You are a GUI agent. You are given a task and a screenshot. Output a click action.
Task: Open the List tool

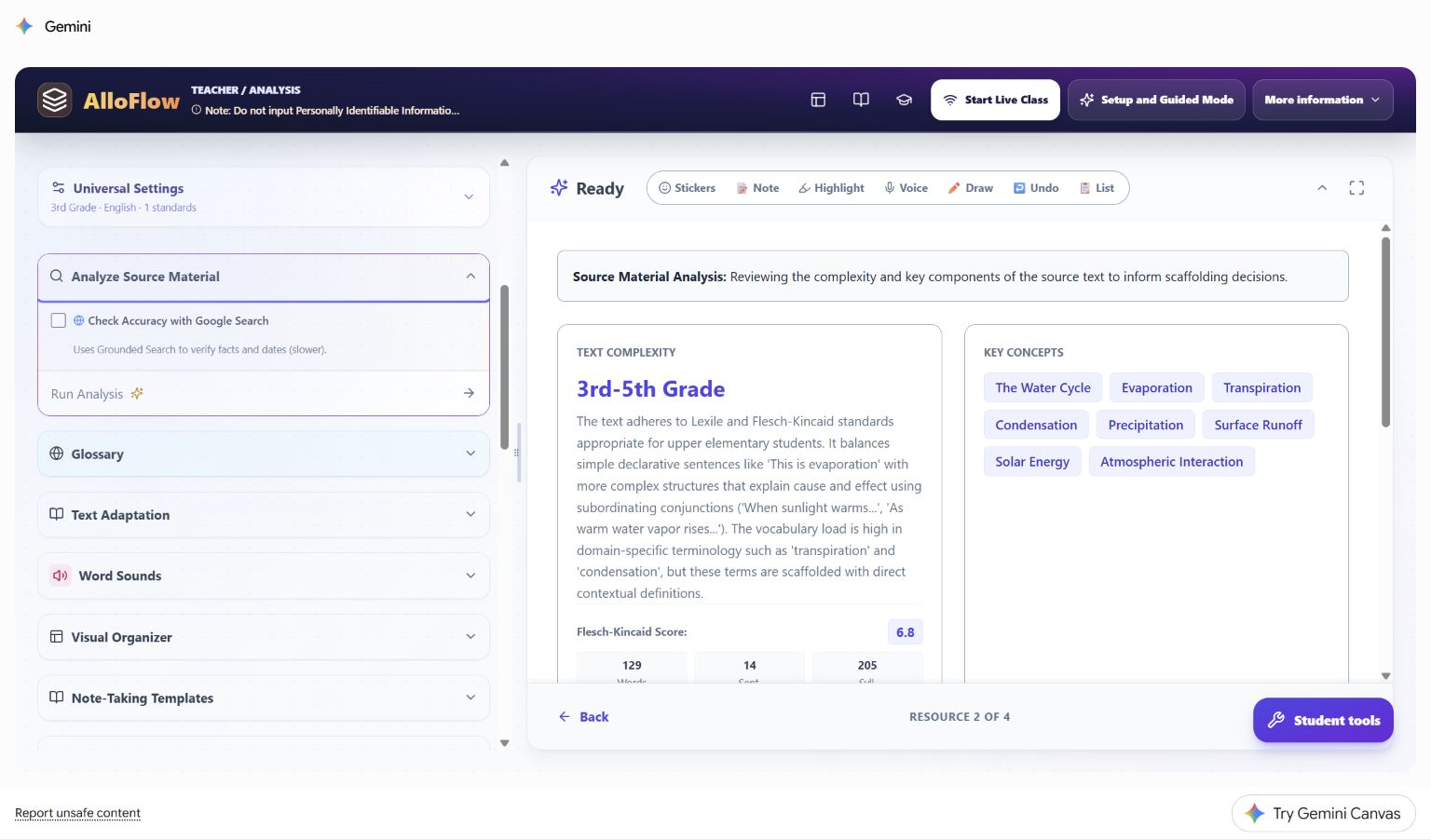1097,188
